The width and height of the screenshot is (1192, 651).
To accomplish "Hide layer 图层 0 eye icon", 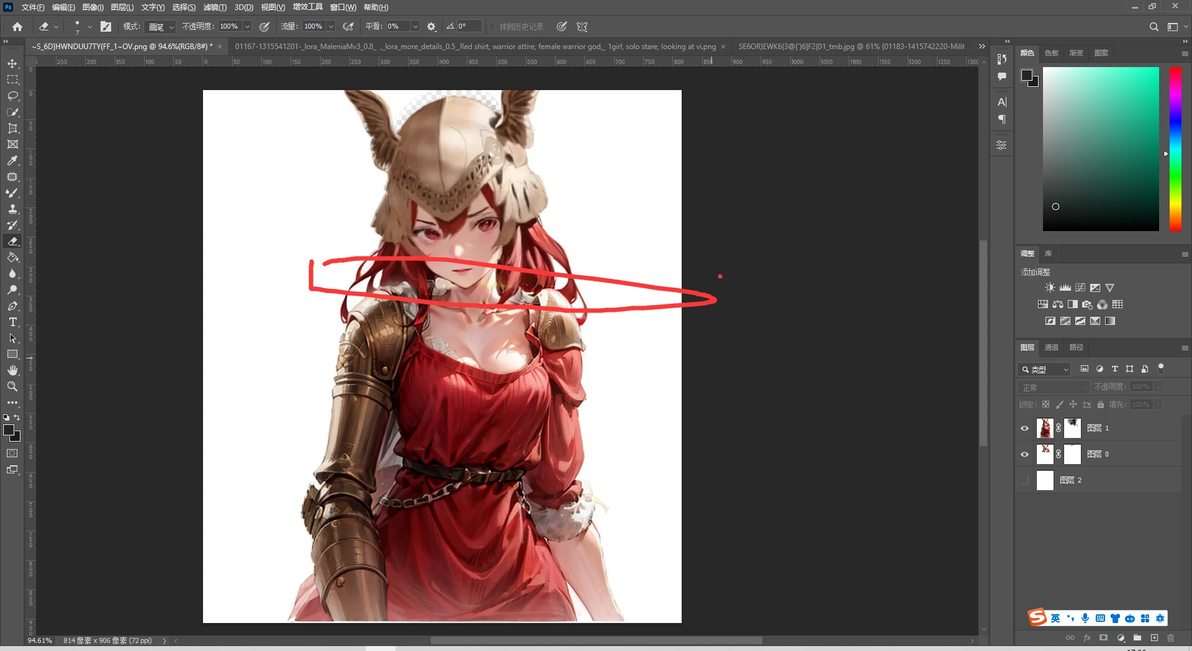I will pyautogui.click(x=1024, y=454).
